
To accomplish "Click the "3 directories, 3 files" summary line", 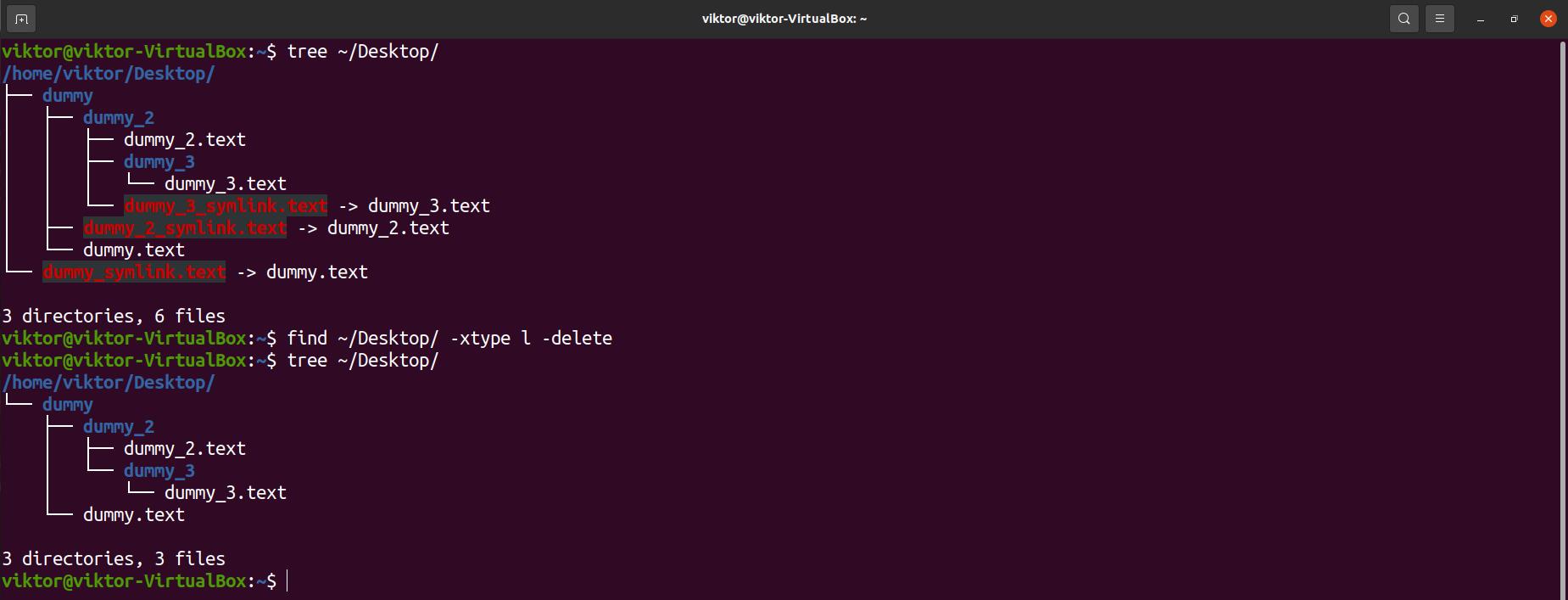I will click(x=114, y=558).
